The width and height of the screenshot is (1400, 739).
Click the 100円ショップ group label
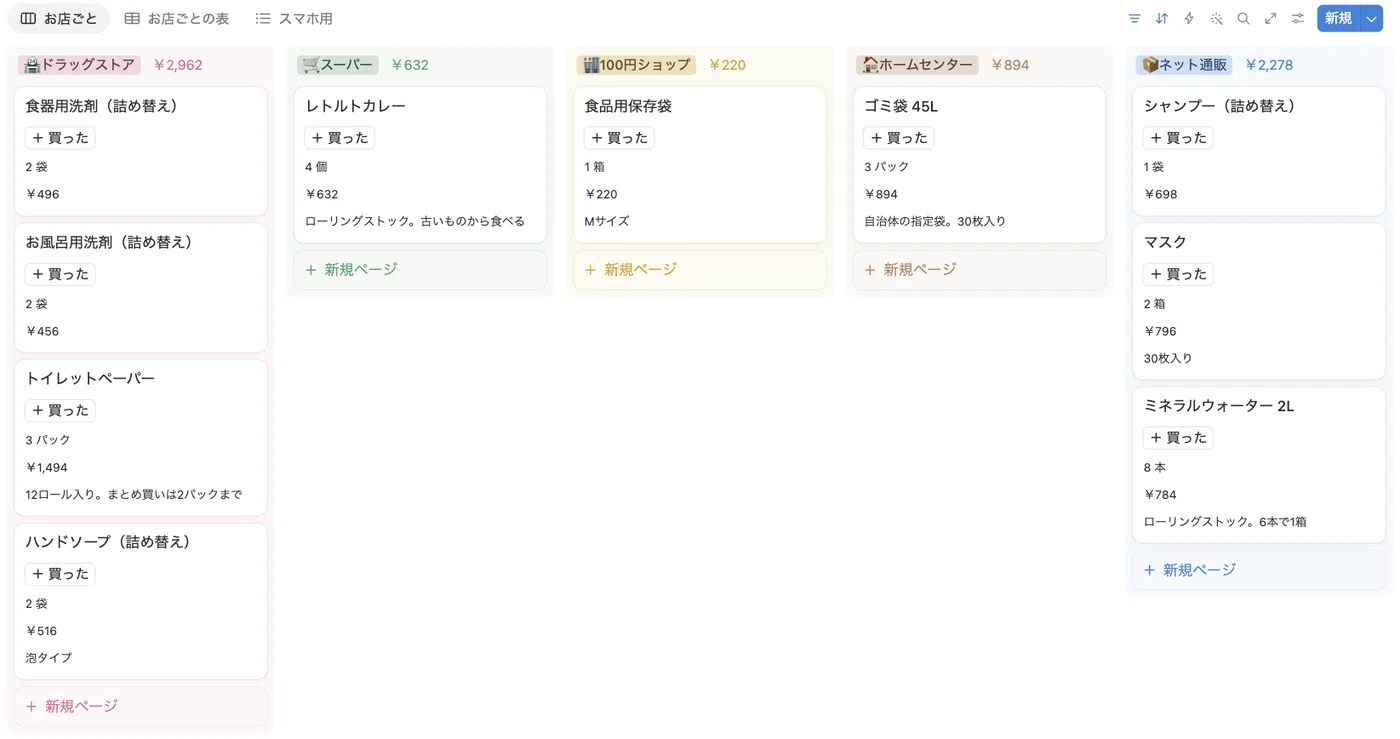pos(636,65)
